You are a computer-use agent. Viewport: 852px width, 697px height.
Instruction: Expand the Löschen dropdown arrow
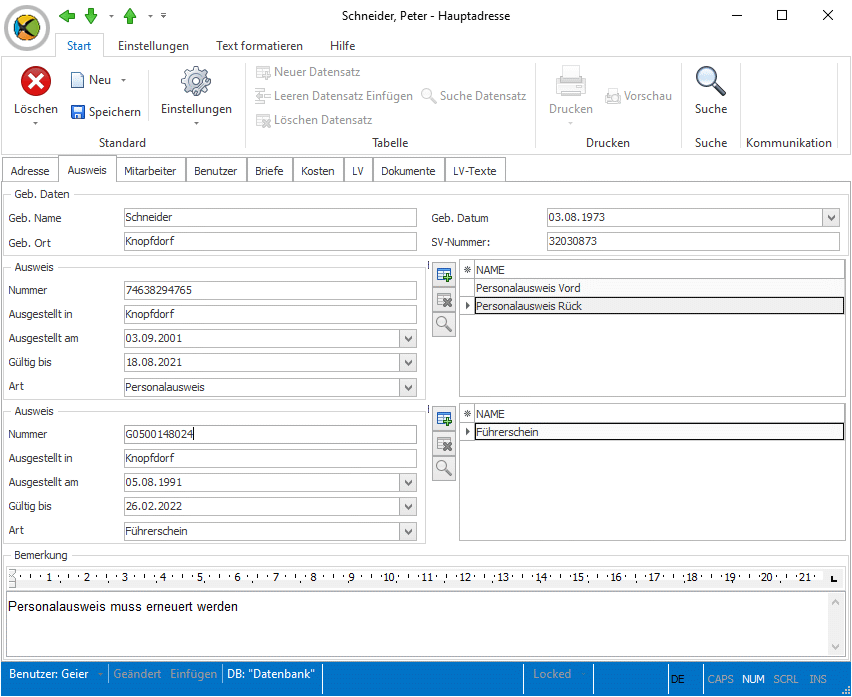[x=35, y=123]
